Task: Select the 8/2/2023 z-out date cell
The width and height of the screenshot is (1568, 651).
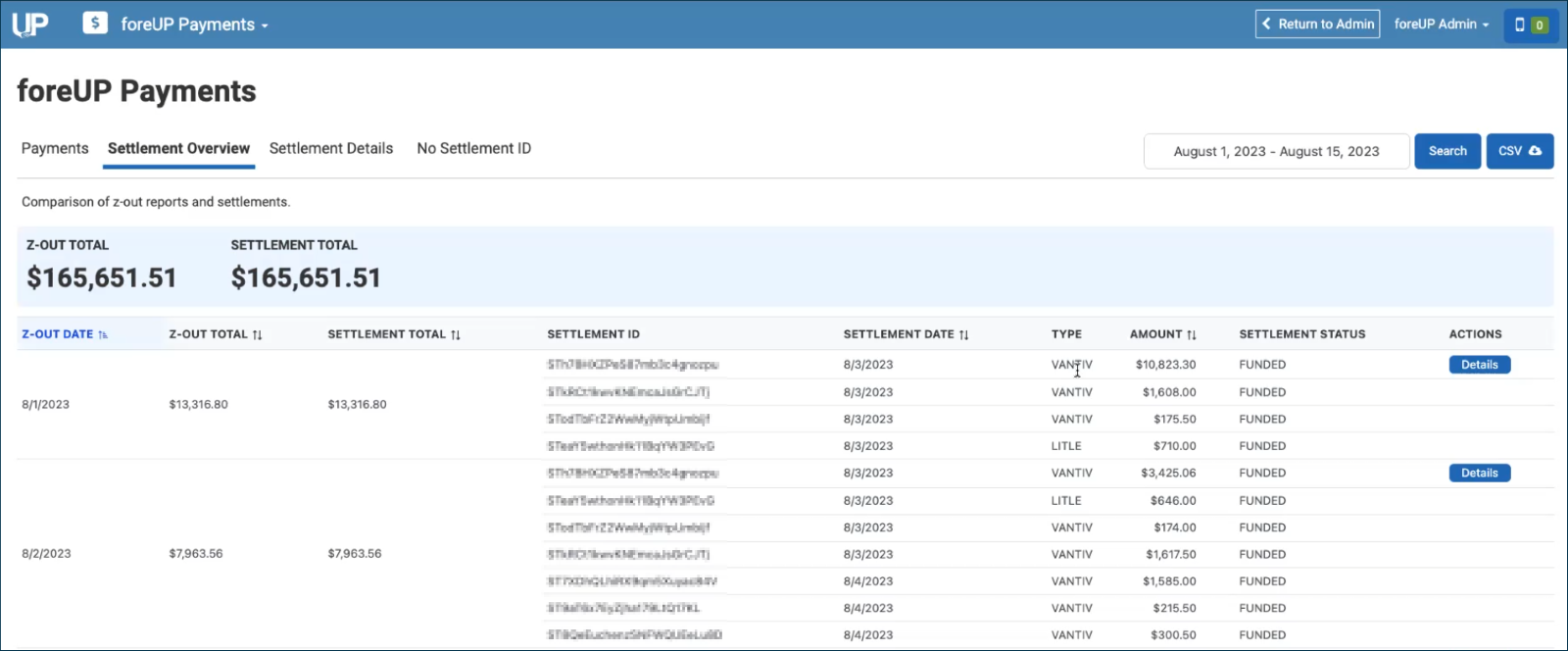Action: pos(46,554)
